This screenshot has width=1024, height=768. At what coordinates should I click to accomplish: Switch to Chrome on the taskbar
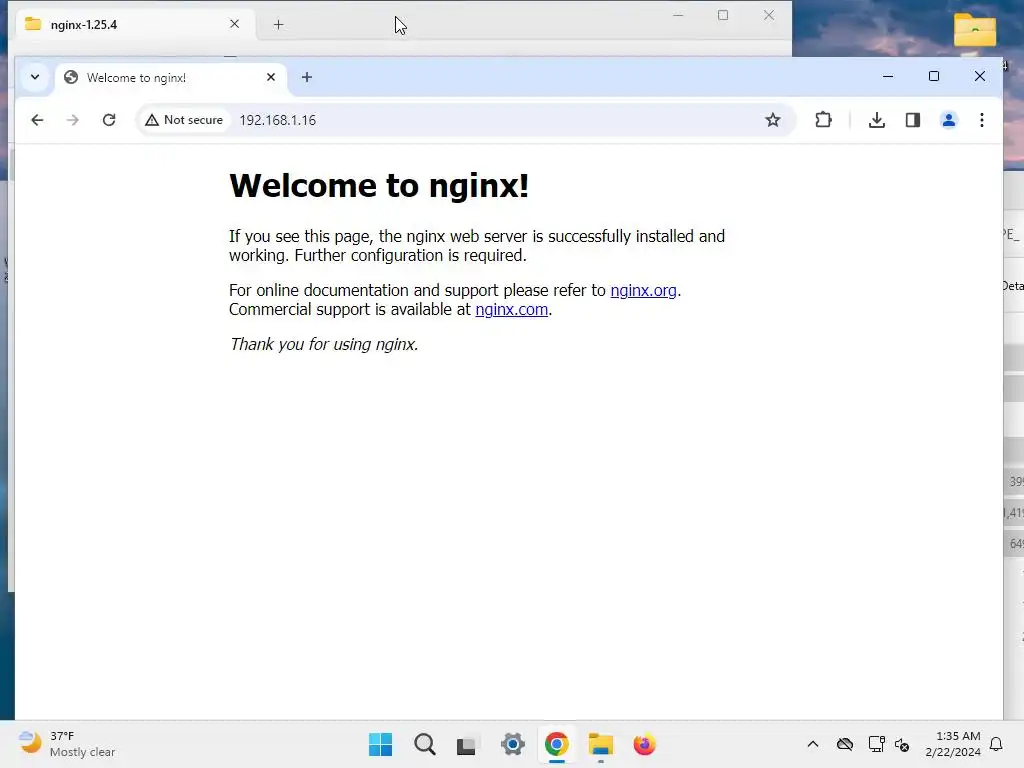point(556,744)
